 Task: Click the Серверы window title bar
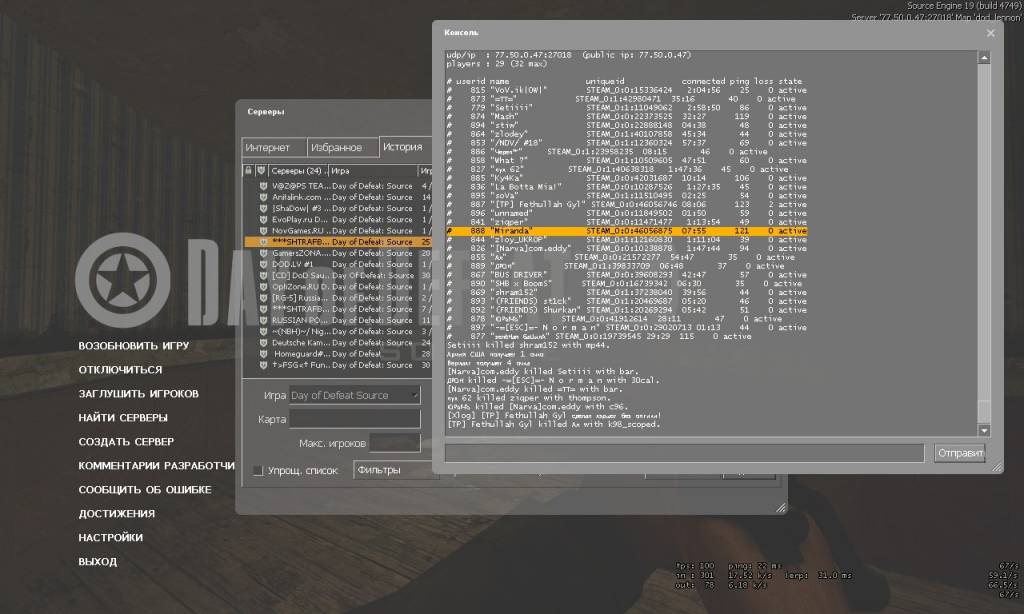click(336, 112)
